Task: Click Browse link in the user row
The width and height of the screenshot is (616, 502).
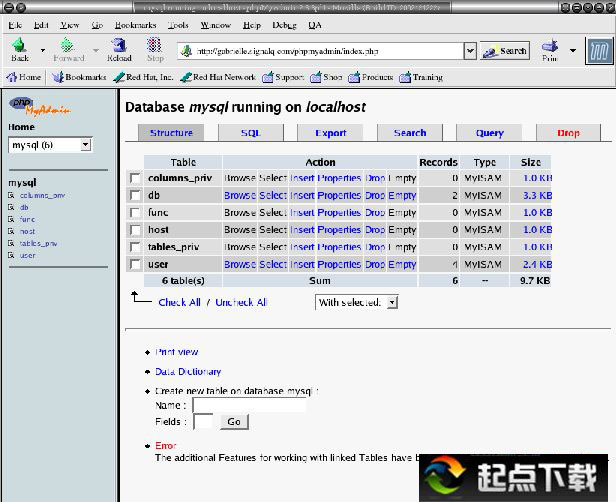Action: (240, 264)
